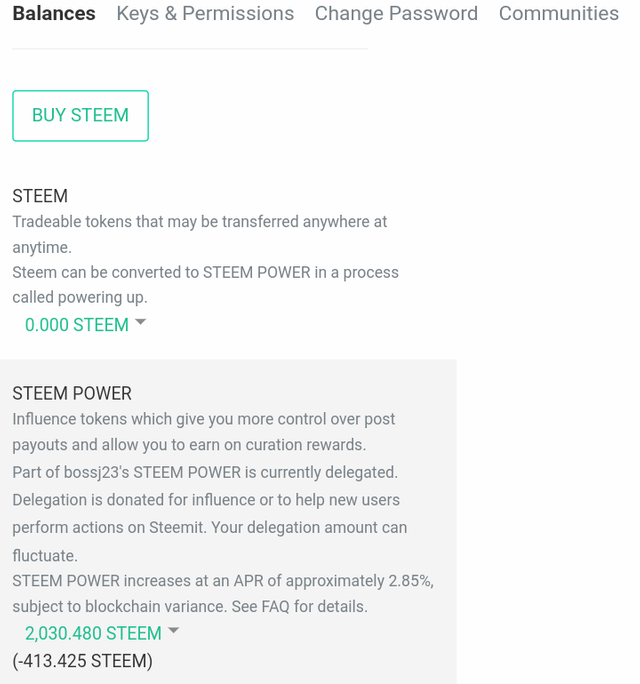Select the delegated amount (-413.425 STEEM)

(82, 660)
